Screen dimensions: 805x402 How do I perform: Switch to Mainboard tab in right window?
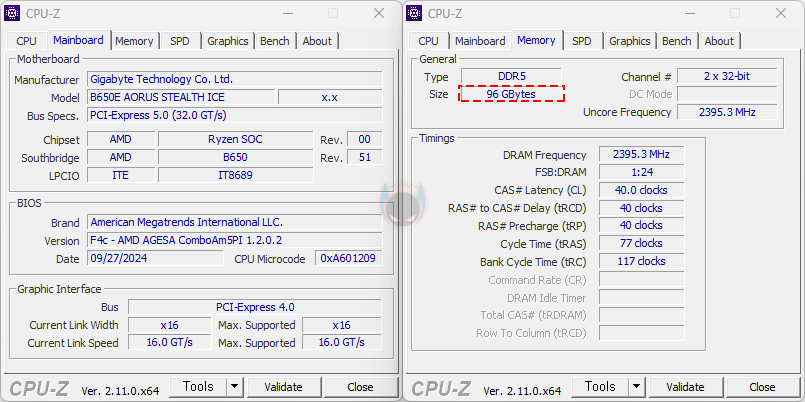(480, 41)
